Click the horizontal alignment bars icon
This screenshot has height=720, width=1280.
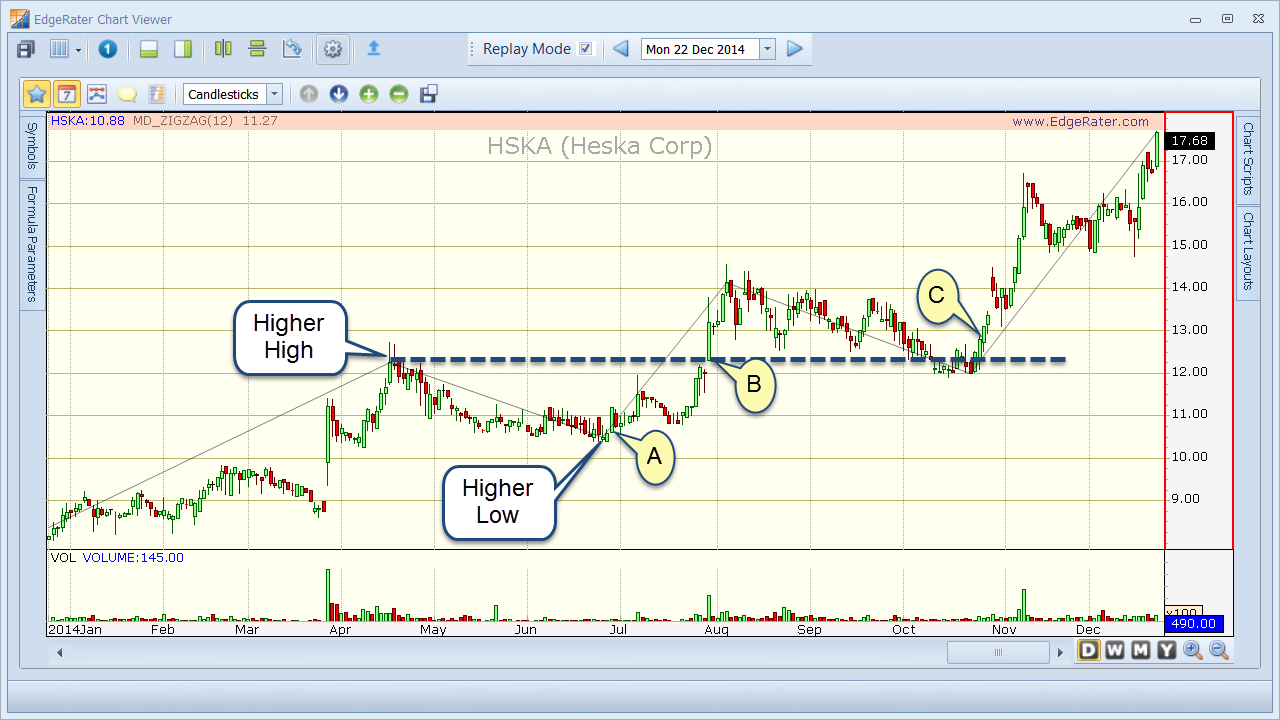tap(257, 49)
